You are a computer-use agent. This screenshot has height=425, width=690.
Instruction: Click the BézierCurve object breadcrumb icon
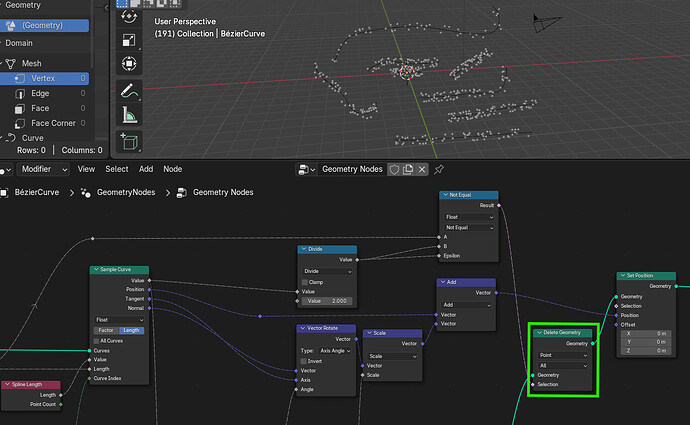[4, 192]
